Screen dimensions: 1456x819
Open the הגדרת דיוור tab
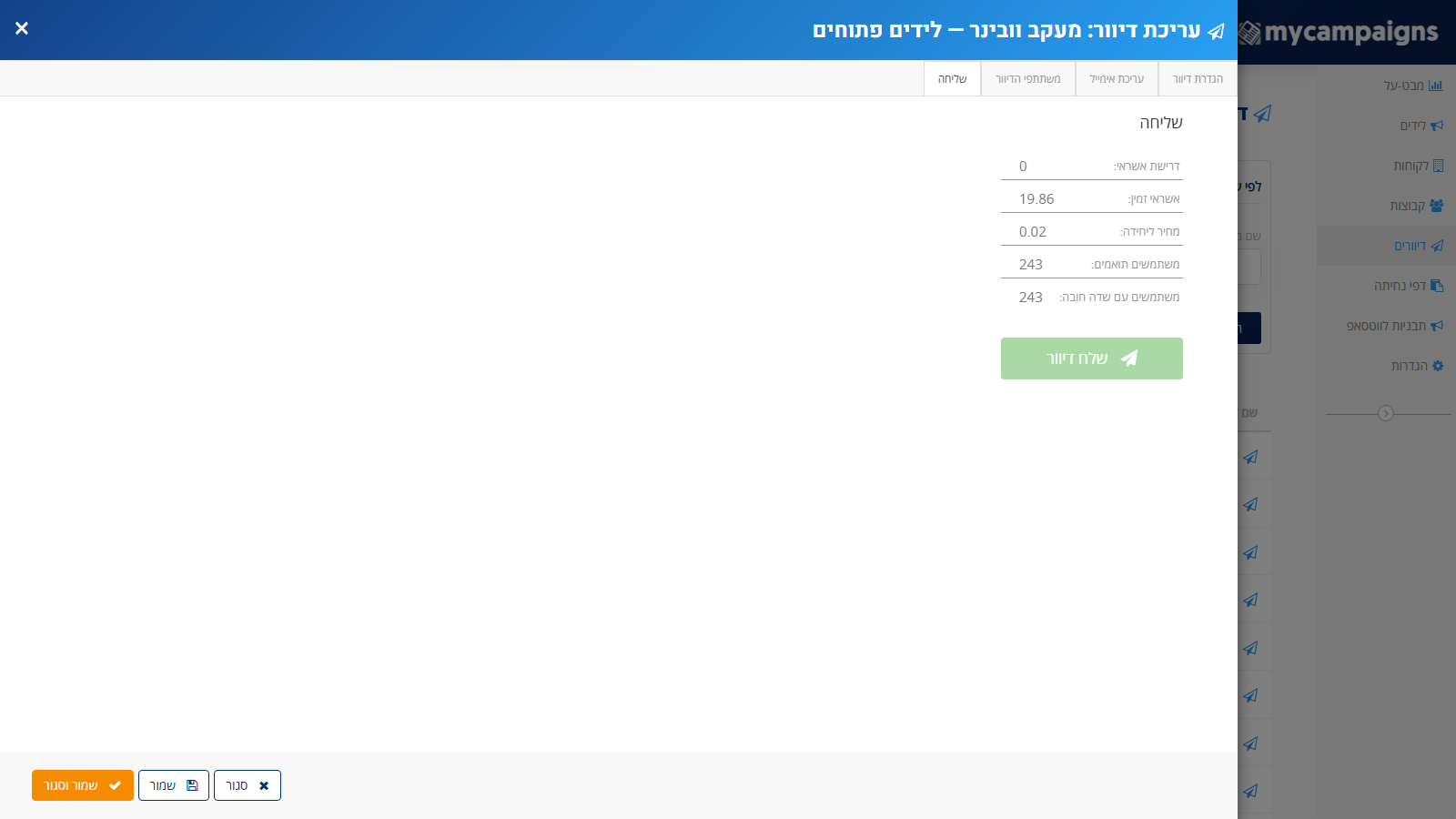click(x=1198, y=79)
